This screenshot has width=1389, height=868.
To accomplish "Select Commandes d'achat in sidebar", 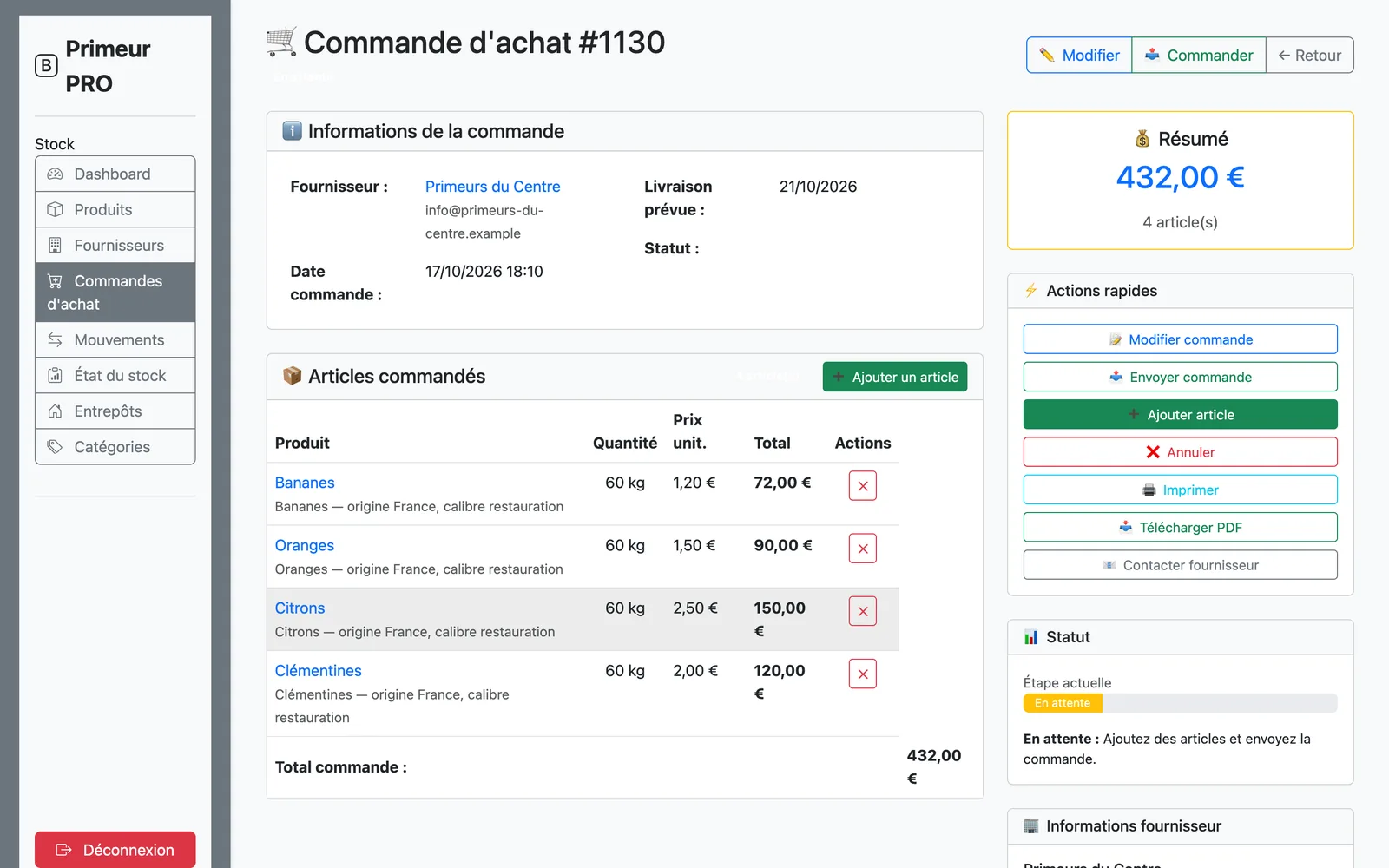I will tap(115, 293).
